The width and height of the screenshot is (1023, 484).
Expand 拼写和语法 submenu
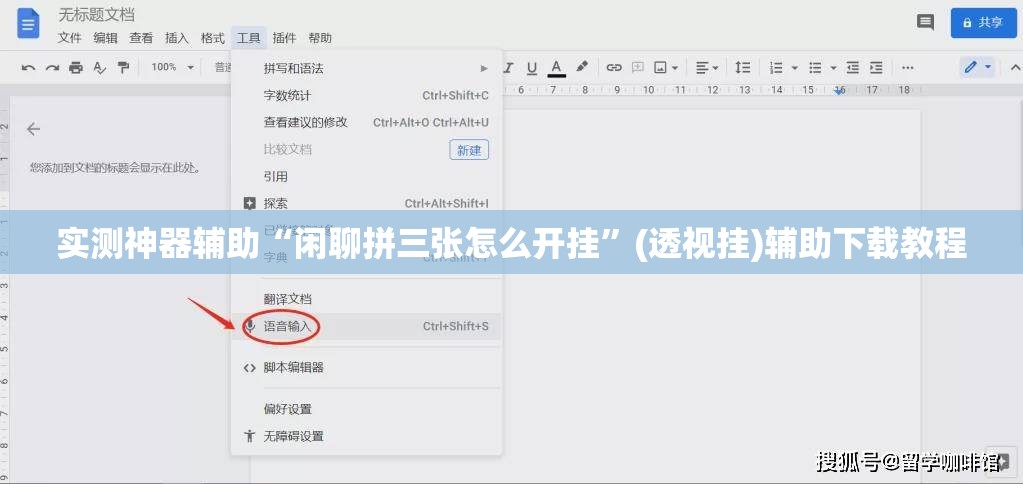(x=367, y=68)
